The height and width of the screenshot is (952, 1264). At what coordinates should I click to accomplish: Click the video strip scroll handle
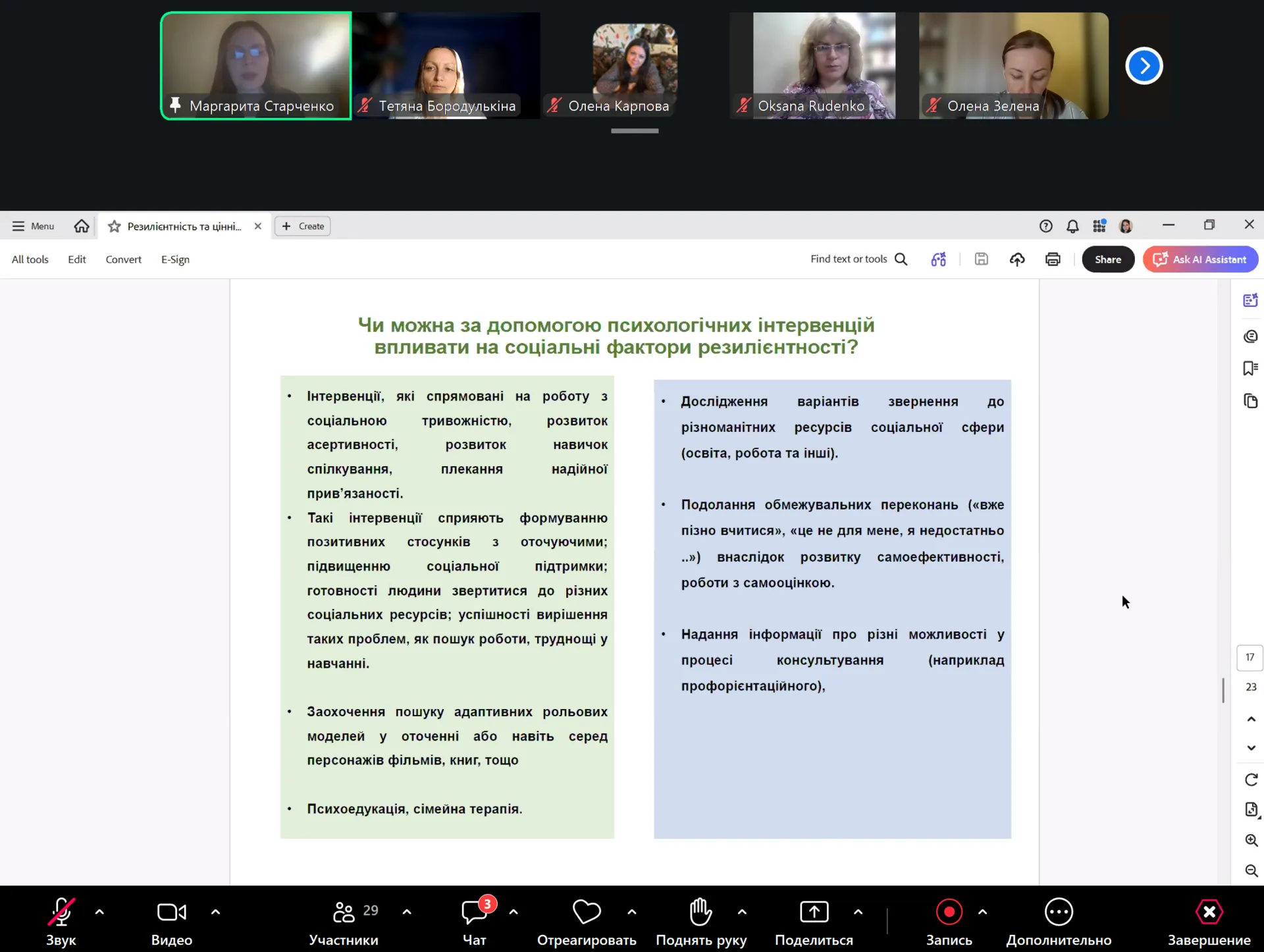point(635,131)
